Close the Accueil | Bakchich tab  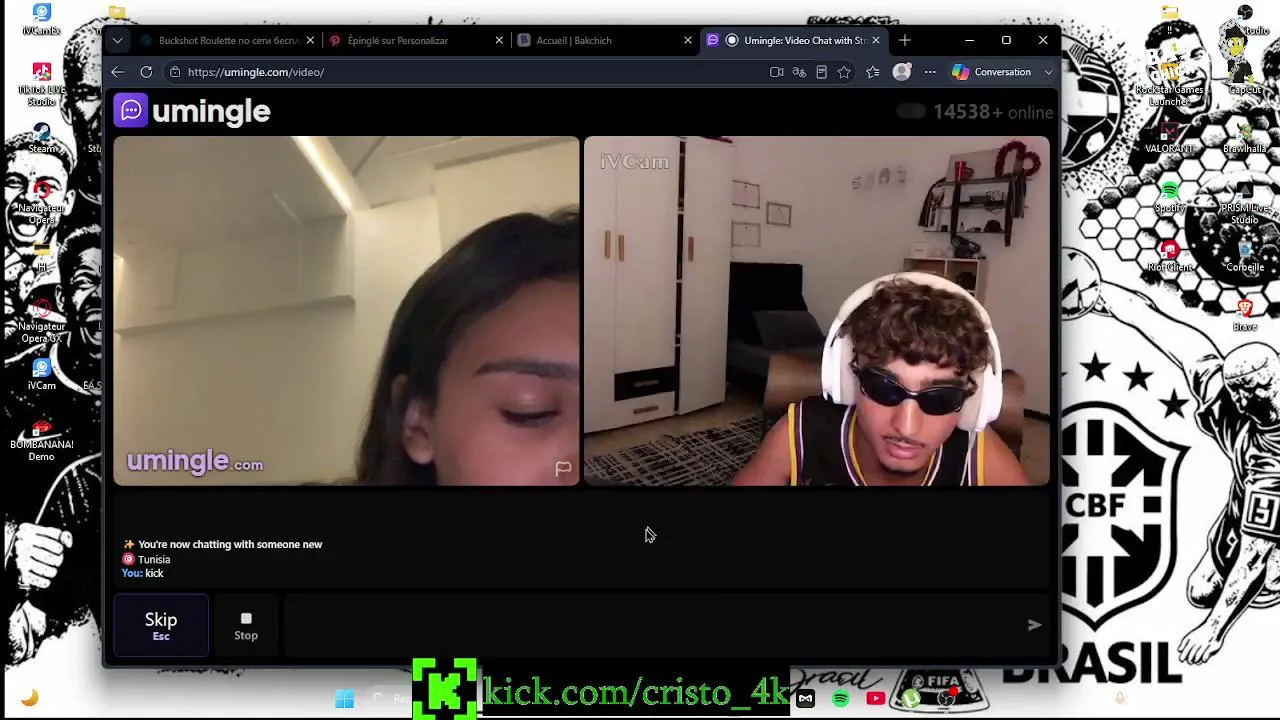[x=688, y=41]
